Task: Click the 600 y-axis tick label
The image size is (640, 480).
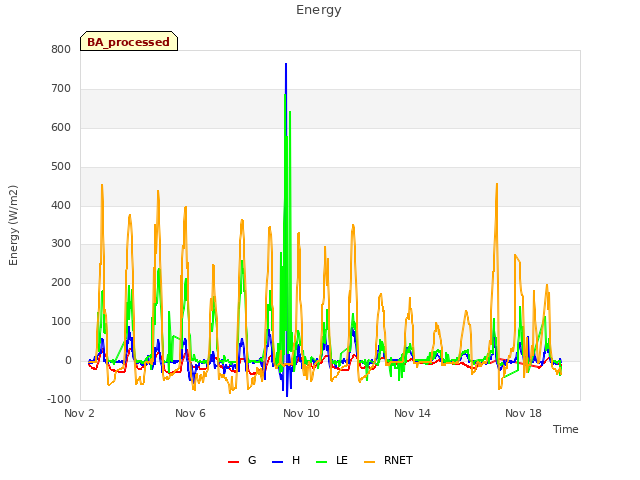Action: 61,128
